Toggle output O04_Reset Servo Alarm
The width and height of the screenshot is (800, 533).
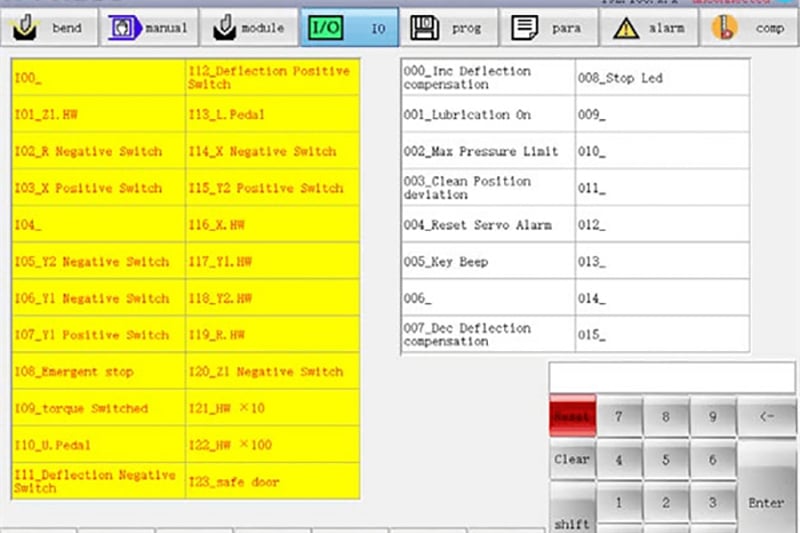pos(488,224)
